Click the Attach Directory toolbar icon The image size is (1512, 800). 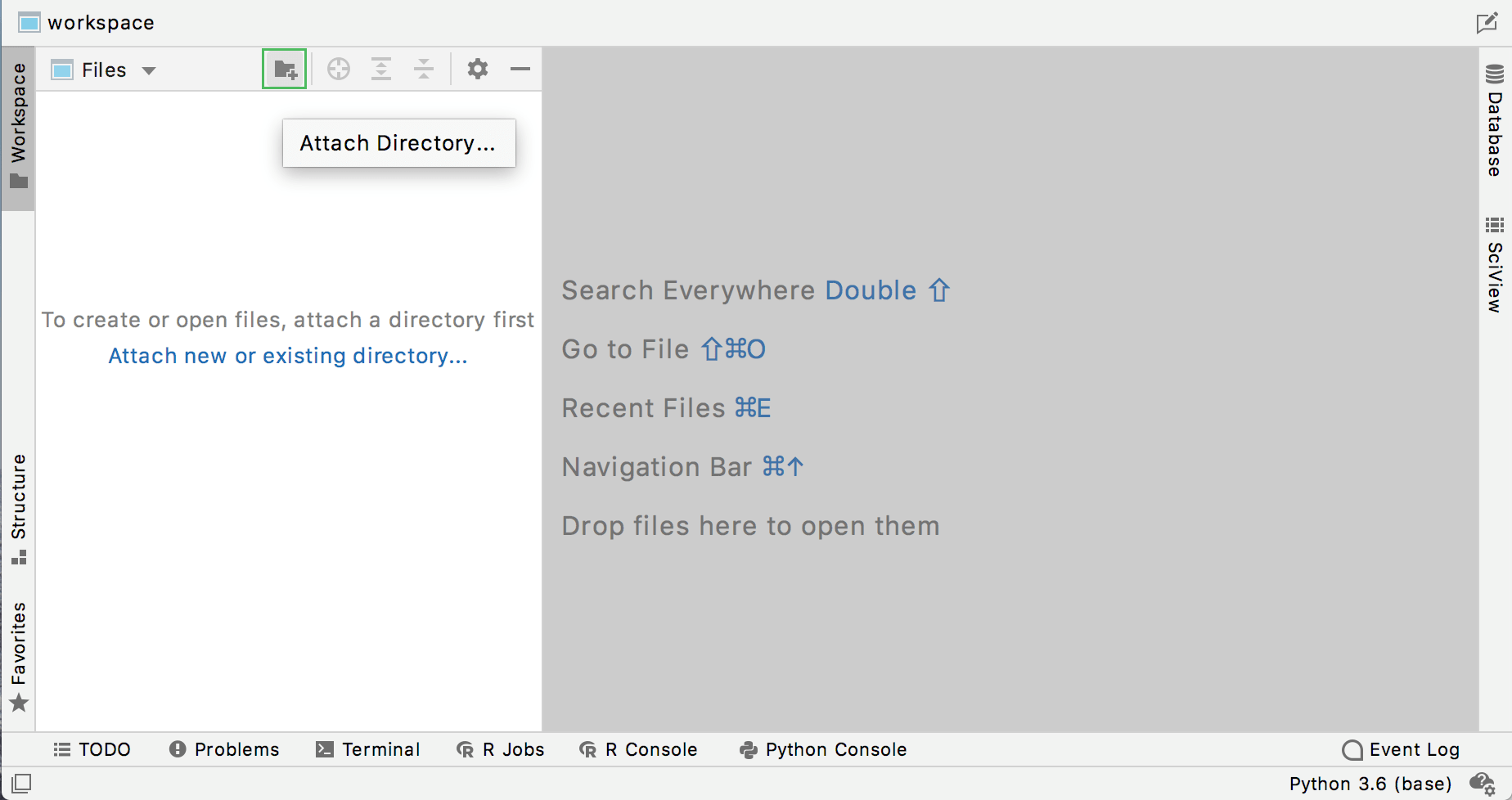(284, 69)
